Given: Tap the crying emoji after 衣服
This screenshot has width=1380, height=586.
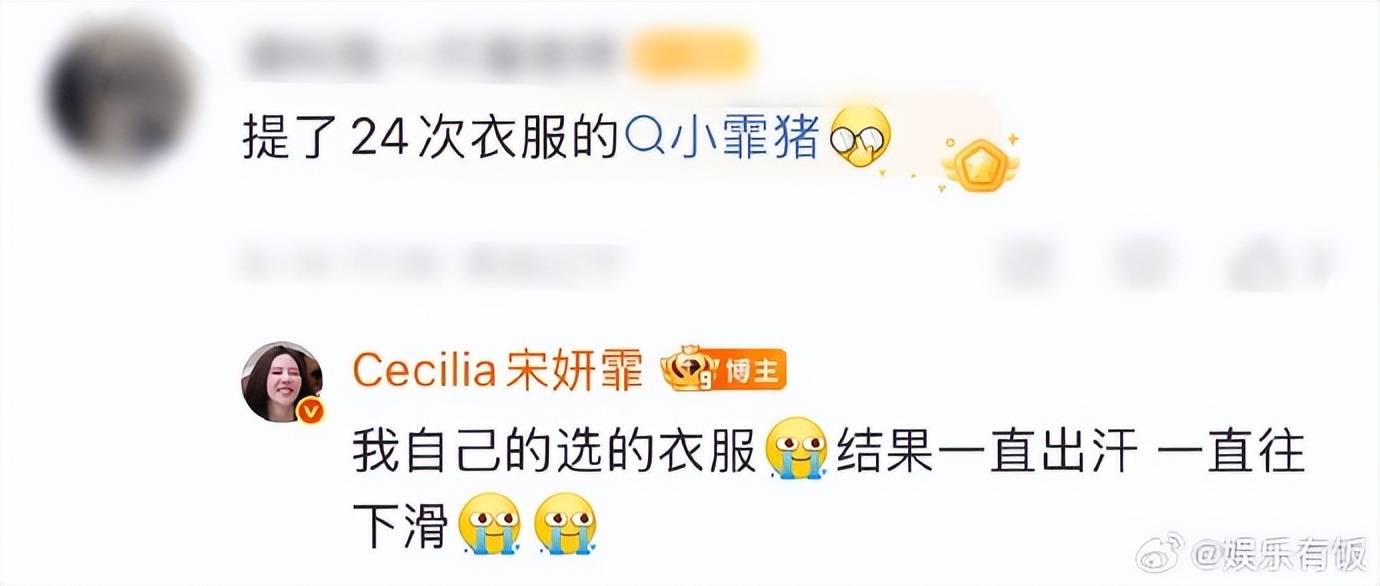Looking at the screenshot, I should click(x=796, y=449).
